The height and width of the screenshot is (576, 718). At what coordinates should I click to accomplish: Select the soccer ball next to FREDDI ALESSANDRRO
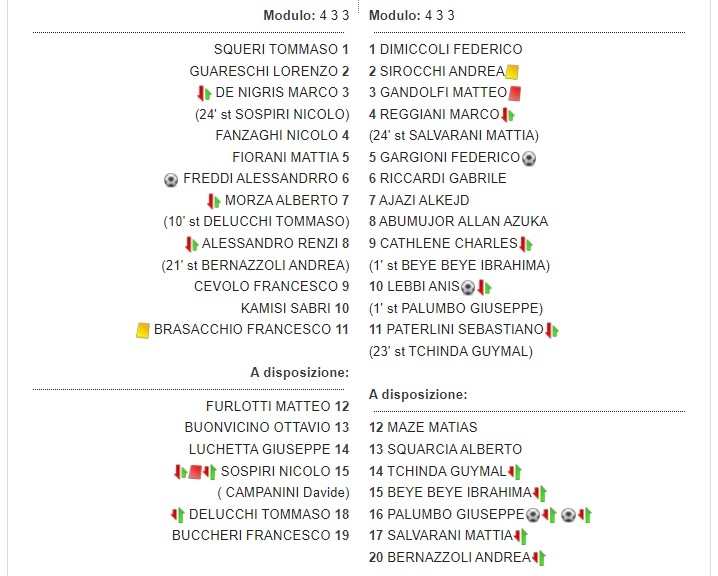(171, 179)
